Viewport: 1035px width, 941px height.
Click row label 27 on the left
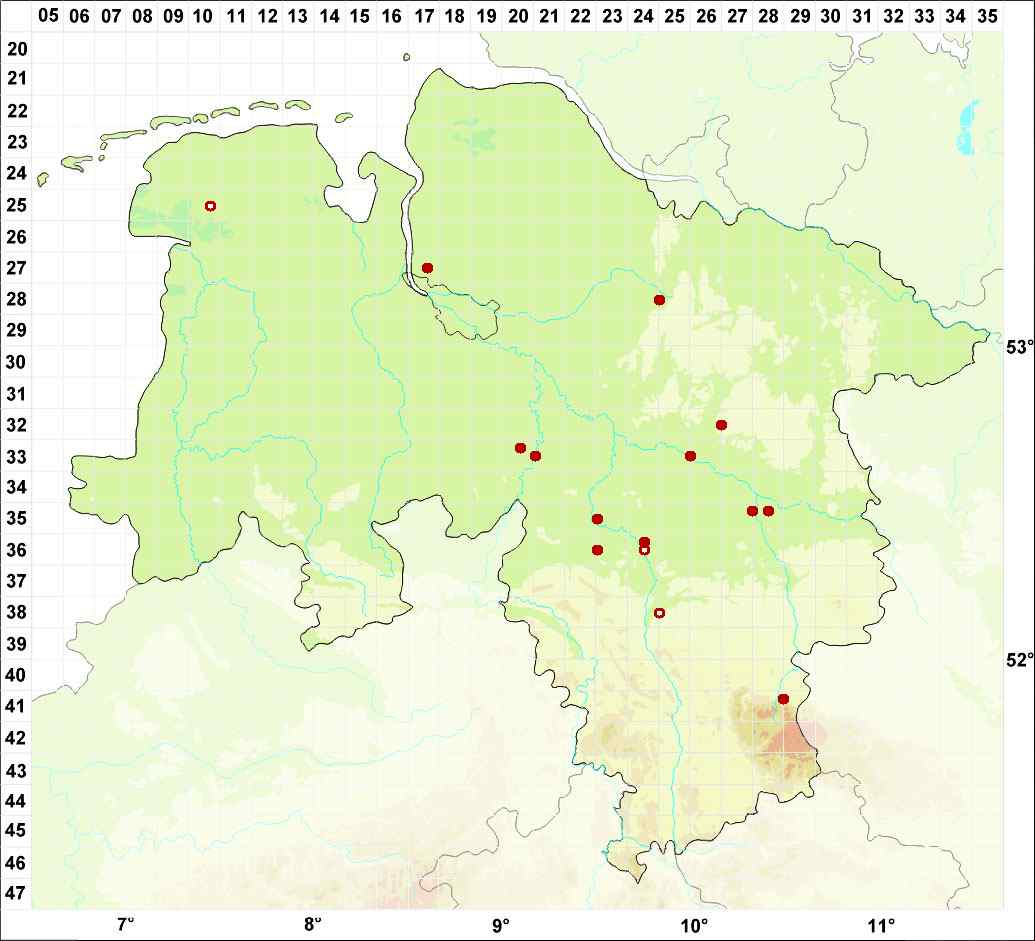pyautogui.click(x=17, y=268)
